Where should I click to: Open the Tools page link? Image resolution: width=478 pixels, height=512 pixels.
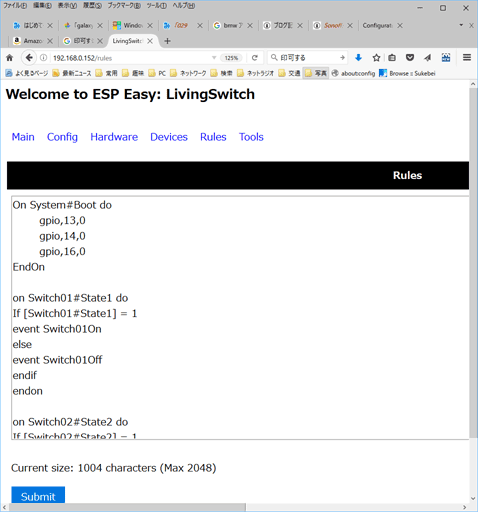(x=251, y=137)
